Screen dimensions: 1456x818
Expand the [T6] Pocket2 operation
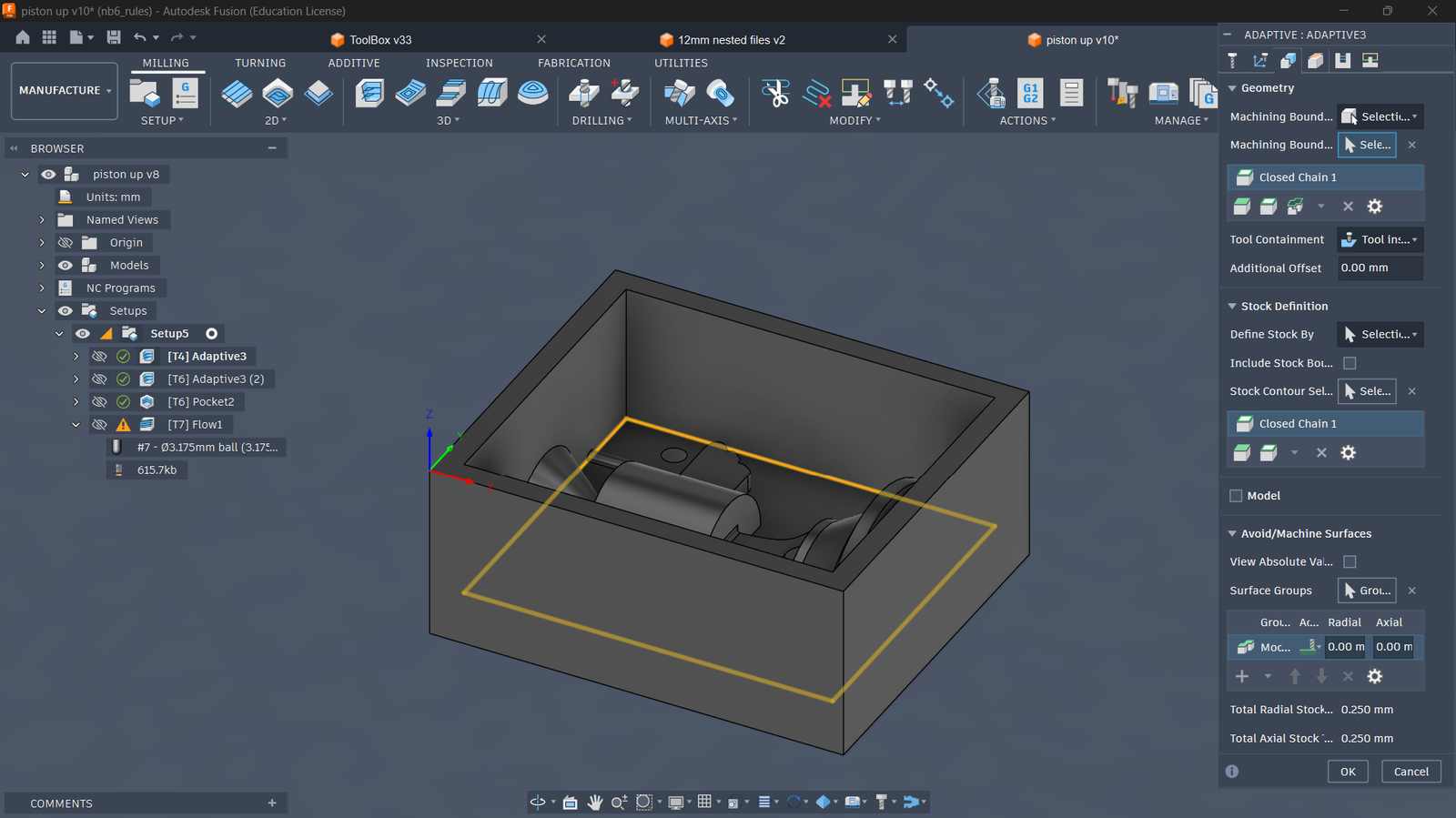point(76,401)
